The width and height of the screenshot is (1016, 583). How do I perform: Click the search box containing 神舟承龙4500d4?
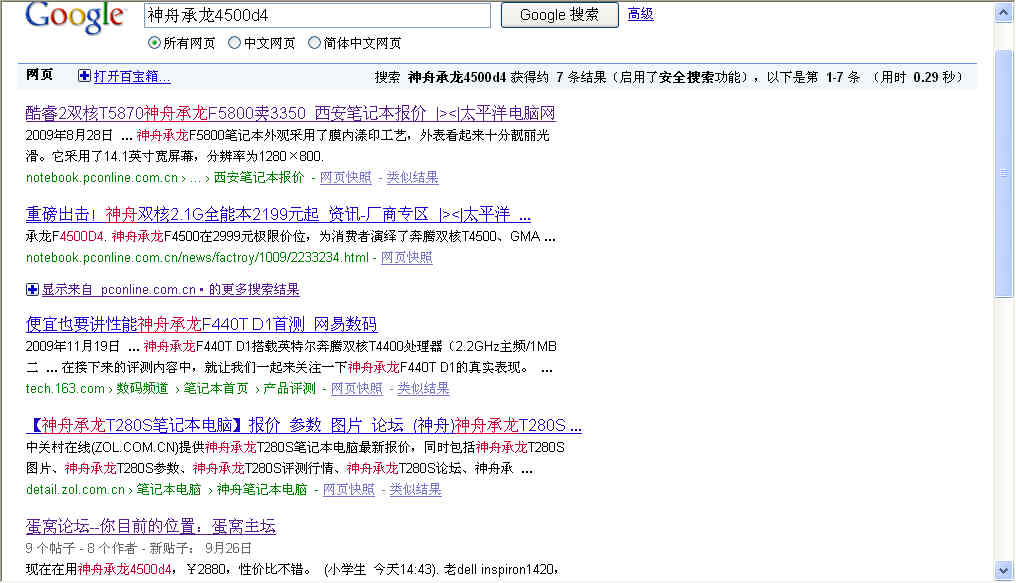click(318, 16)
